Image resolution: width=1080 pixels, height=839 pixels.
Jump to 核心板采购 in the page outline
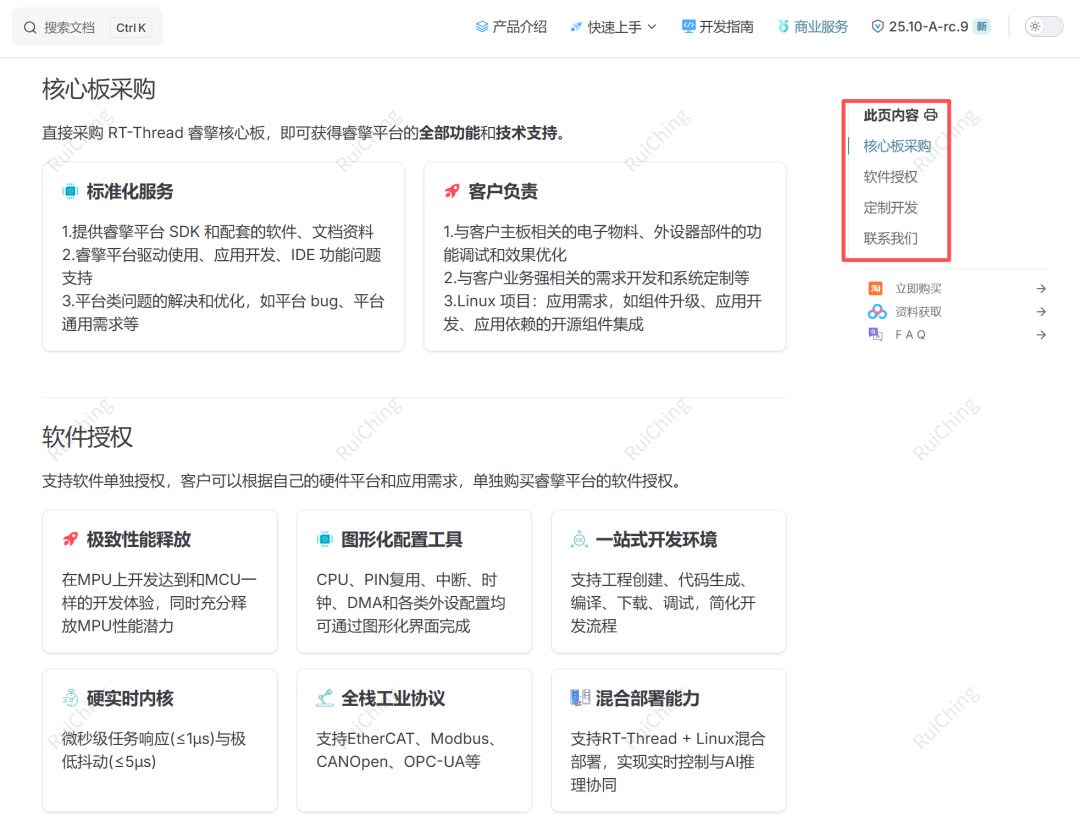point(897,146)
